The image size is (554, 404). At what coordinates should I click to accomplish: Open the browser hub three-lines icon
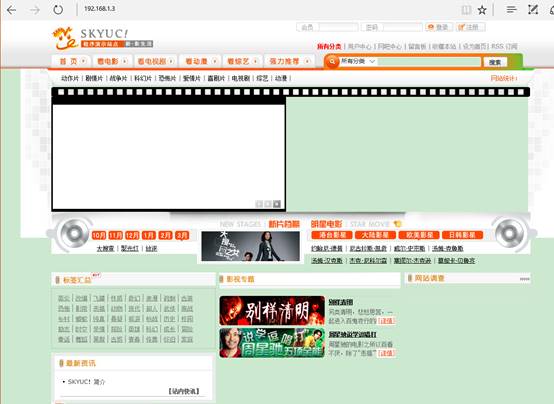point(511,10)
